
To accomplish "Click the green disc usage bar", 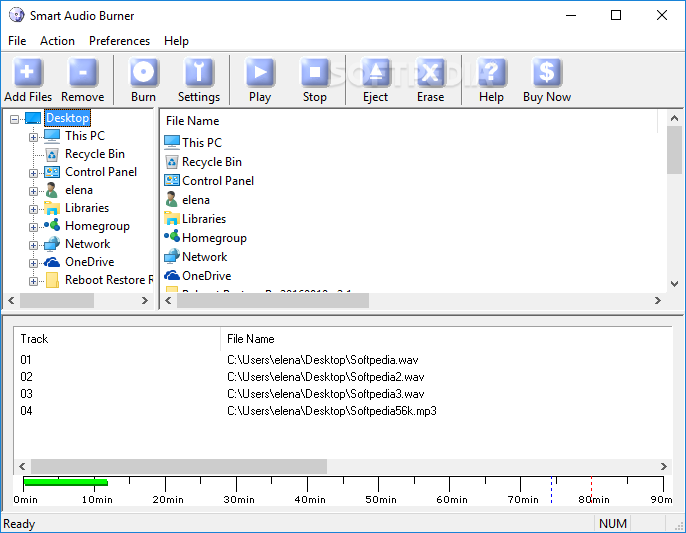I will pos(66,482).
